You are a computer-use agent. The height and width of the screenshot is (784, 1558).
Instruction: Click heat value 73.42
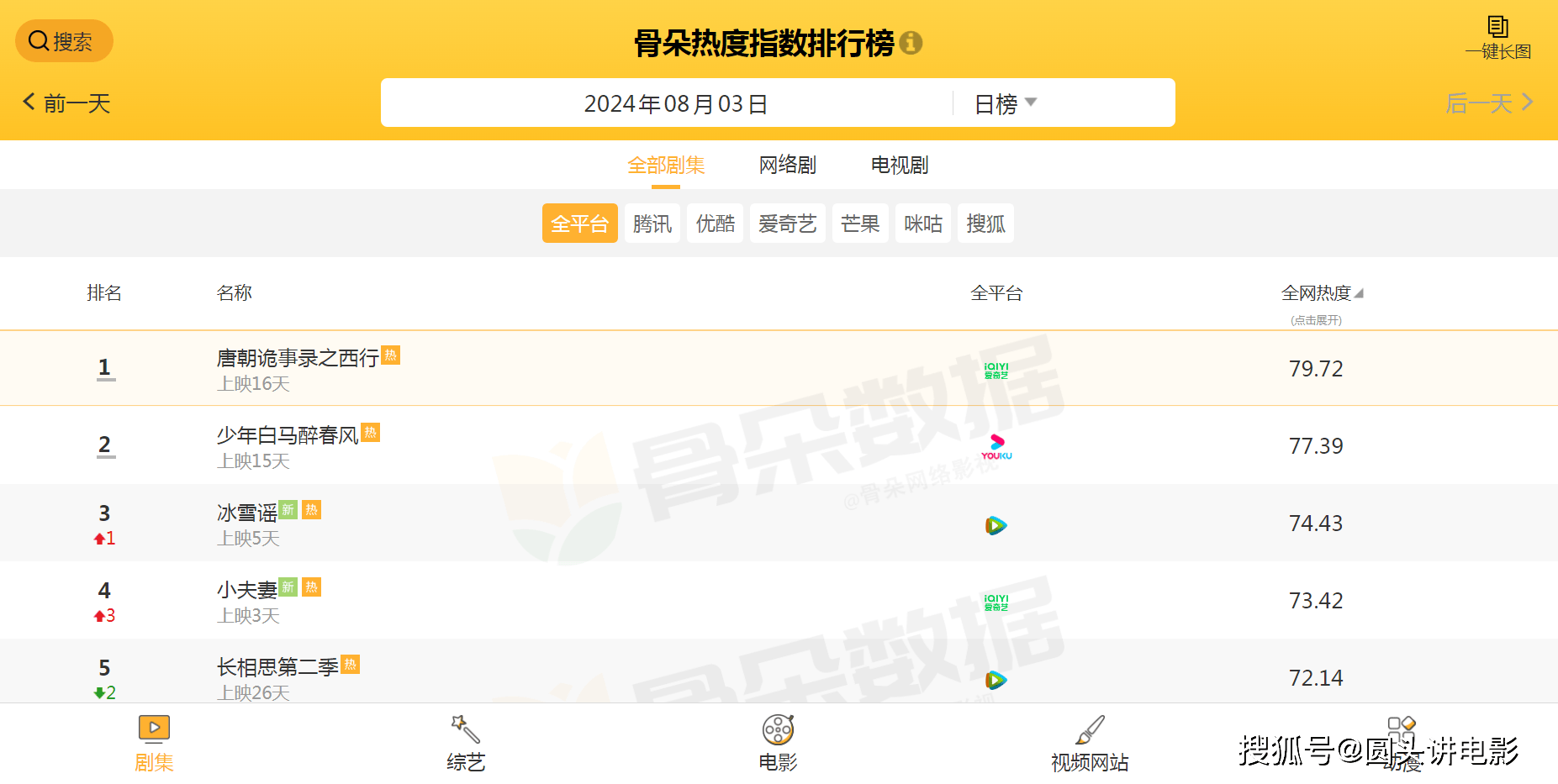coord(1316,601)
